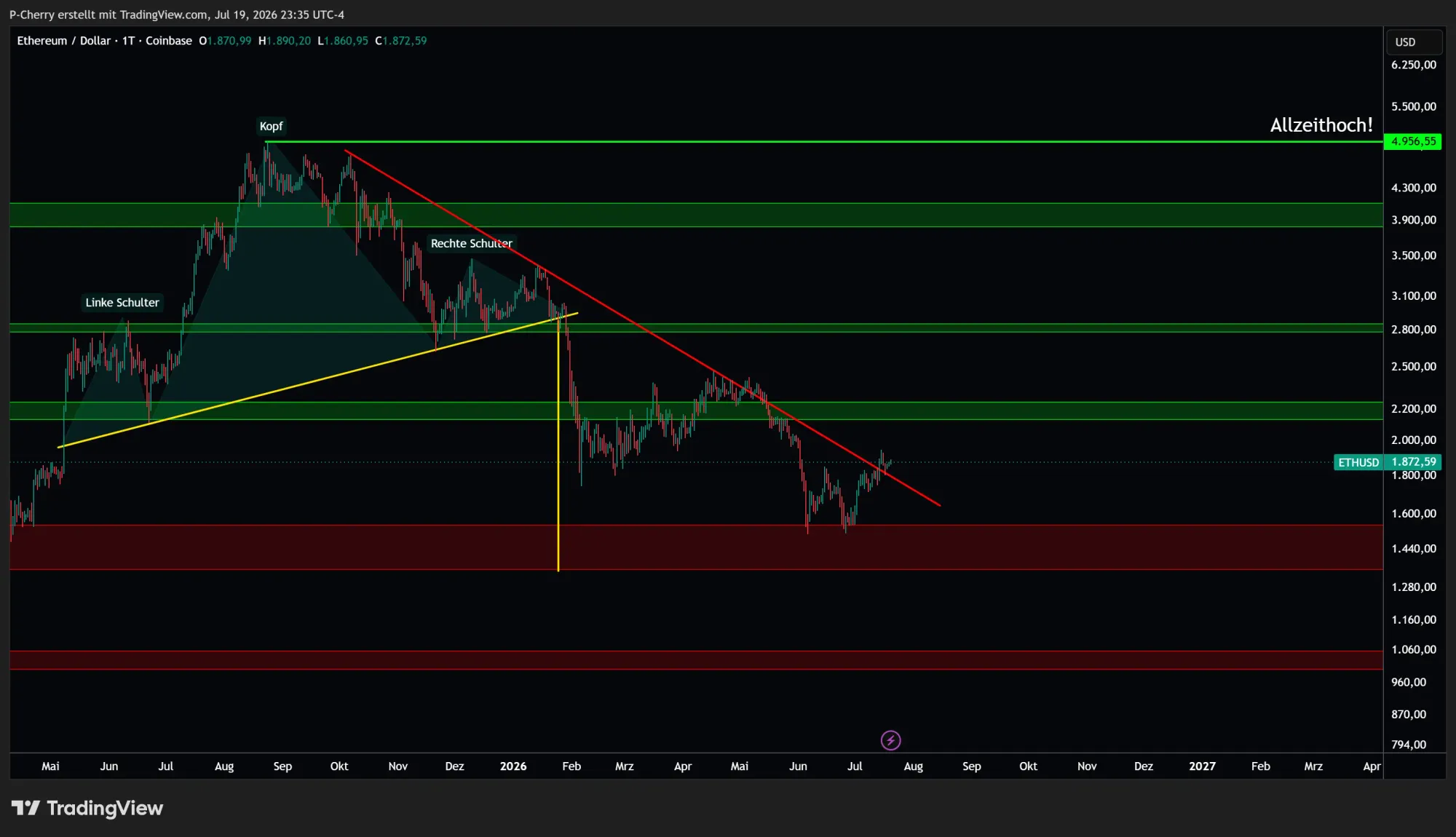The width and height of the screenshot is (1456, 837).
Task: Click the 3.900,00 price axis label
Action: pyautogui.click(x=1413, y=220)
